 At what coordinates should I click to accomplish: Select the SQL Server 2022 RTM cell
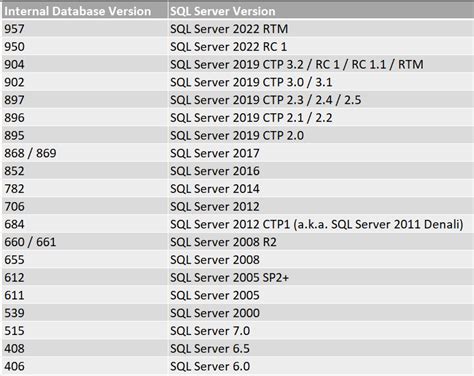point(321,29)
